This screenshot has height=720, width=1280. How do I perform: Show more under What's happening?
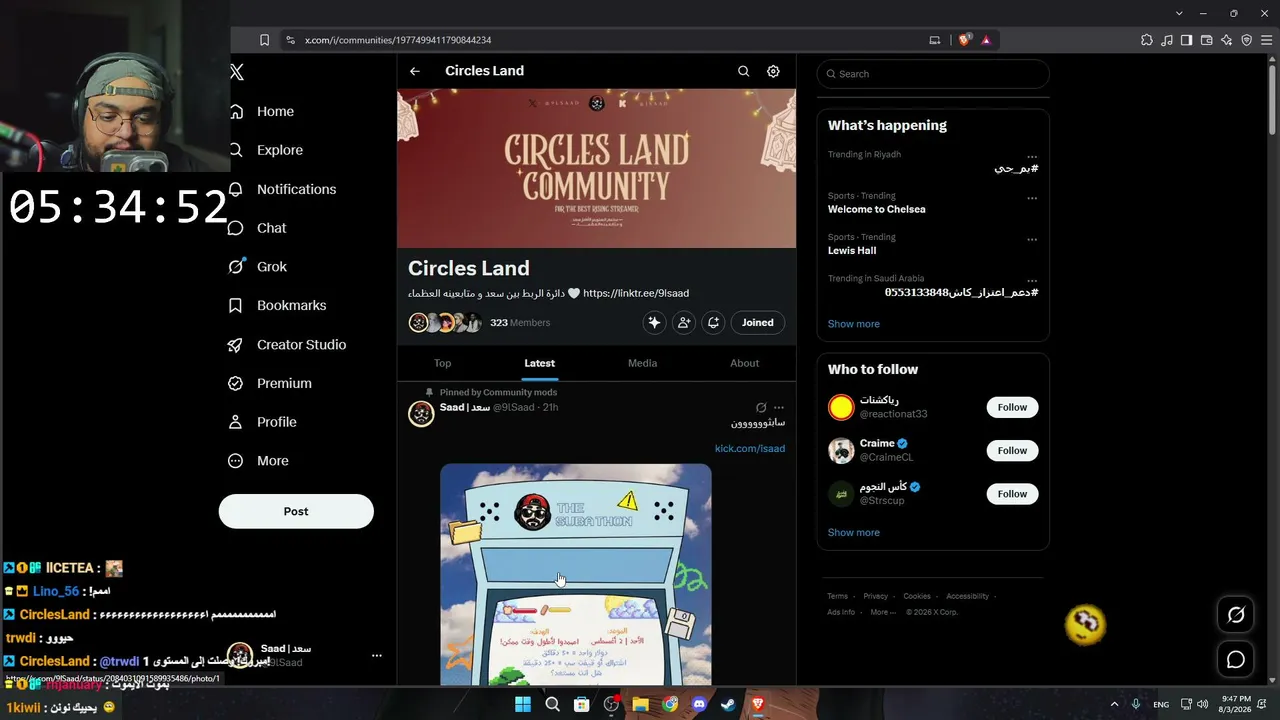[x=854, y=324]
